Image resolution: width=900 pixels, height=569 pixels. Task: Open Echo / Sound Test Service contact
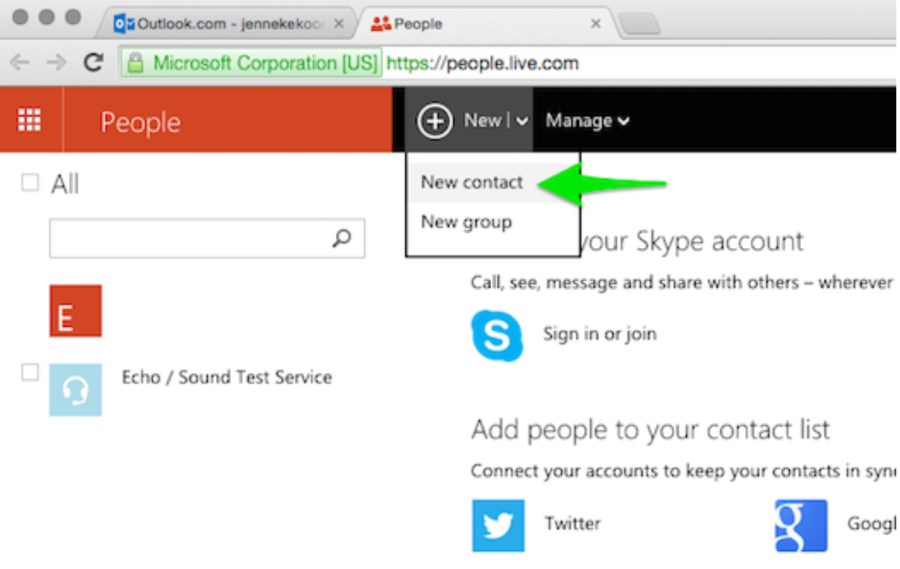pyautogui.click(x=227, y=377)
